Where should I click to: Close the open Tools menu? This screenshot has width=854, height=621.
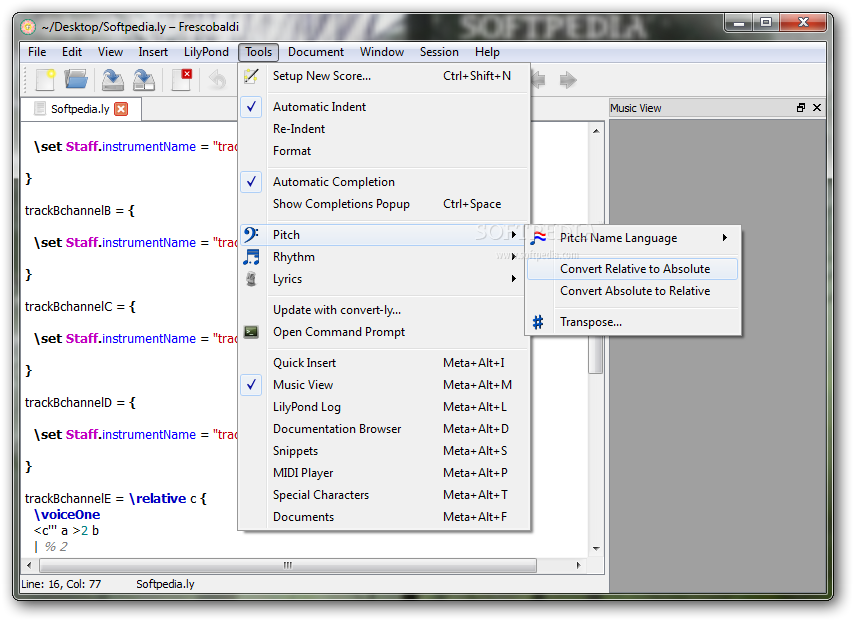(259, 52)
